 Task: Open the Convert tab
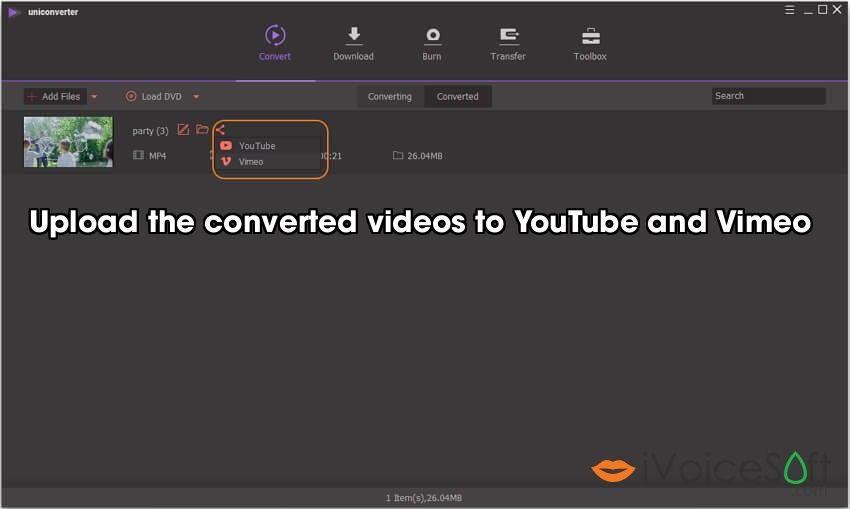tap(275, 43)
